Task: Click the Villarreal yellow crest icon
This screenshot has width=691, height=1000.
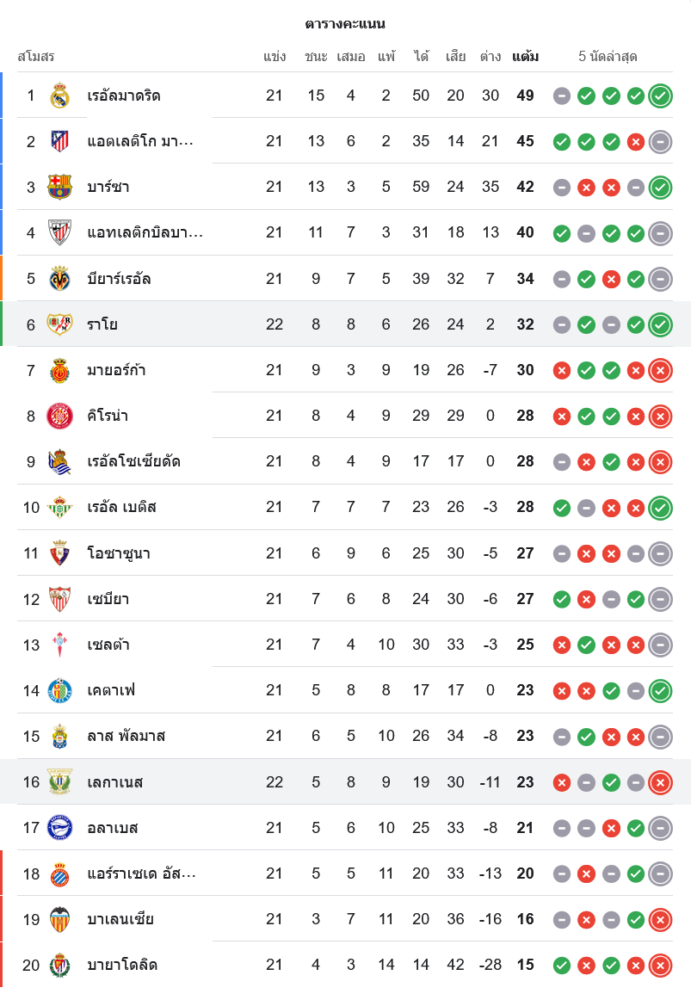Action: [x=60, y=278]
